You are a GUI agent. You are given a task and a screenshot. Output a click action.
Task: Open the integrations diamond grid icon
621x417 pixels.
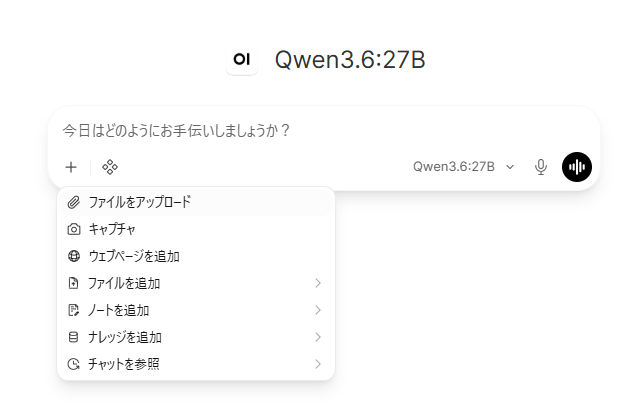[110, 167]
